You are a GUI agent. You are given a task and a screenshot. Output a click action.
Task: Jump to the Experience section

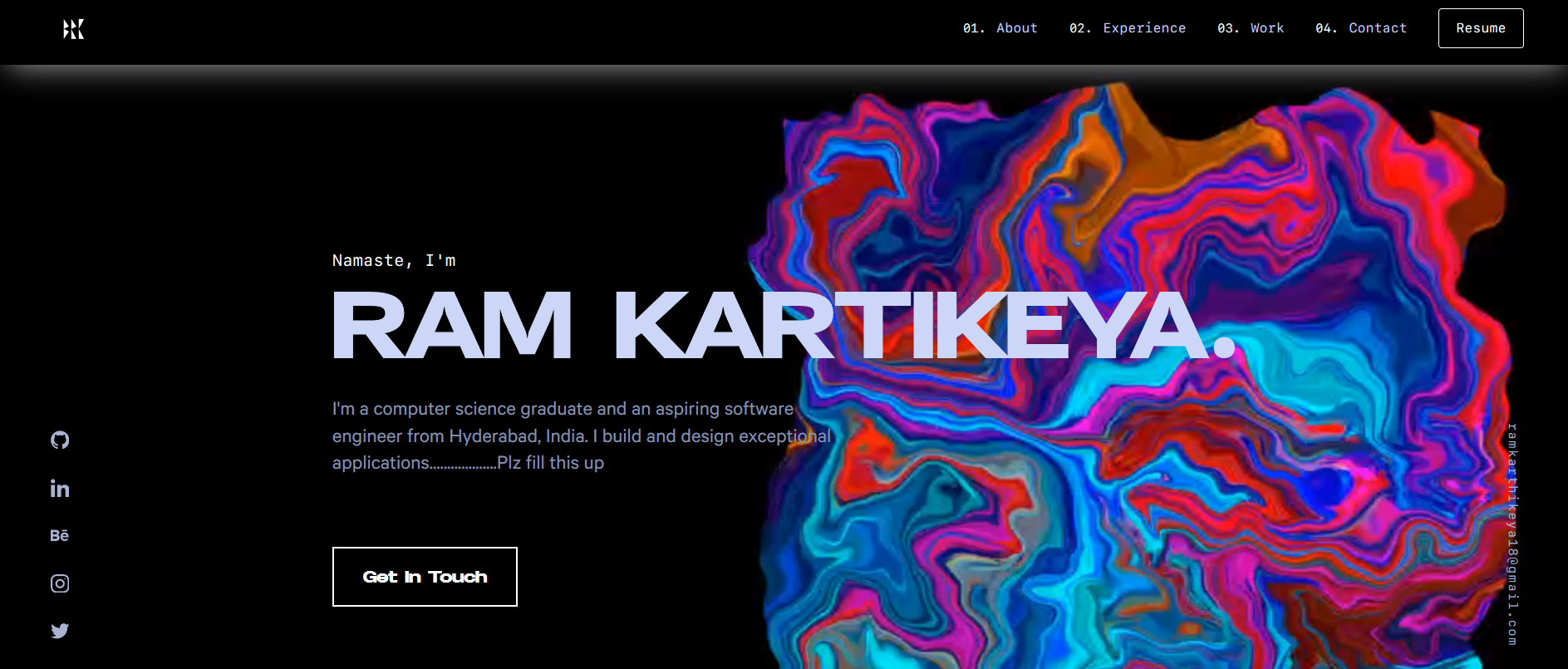(x=1128, y=28)
